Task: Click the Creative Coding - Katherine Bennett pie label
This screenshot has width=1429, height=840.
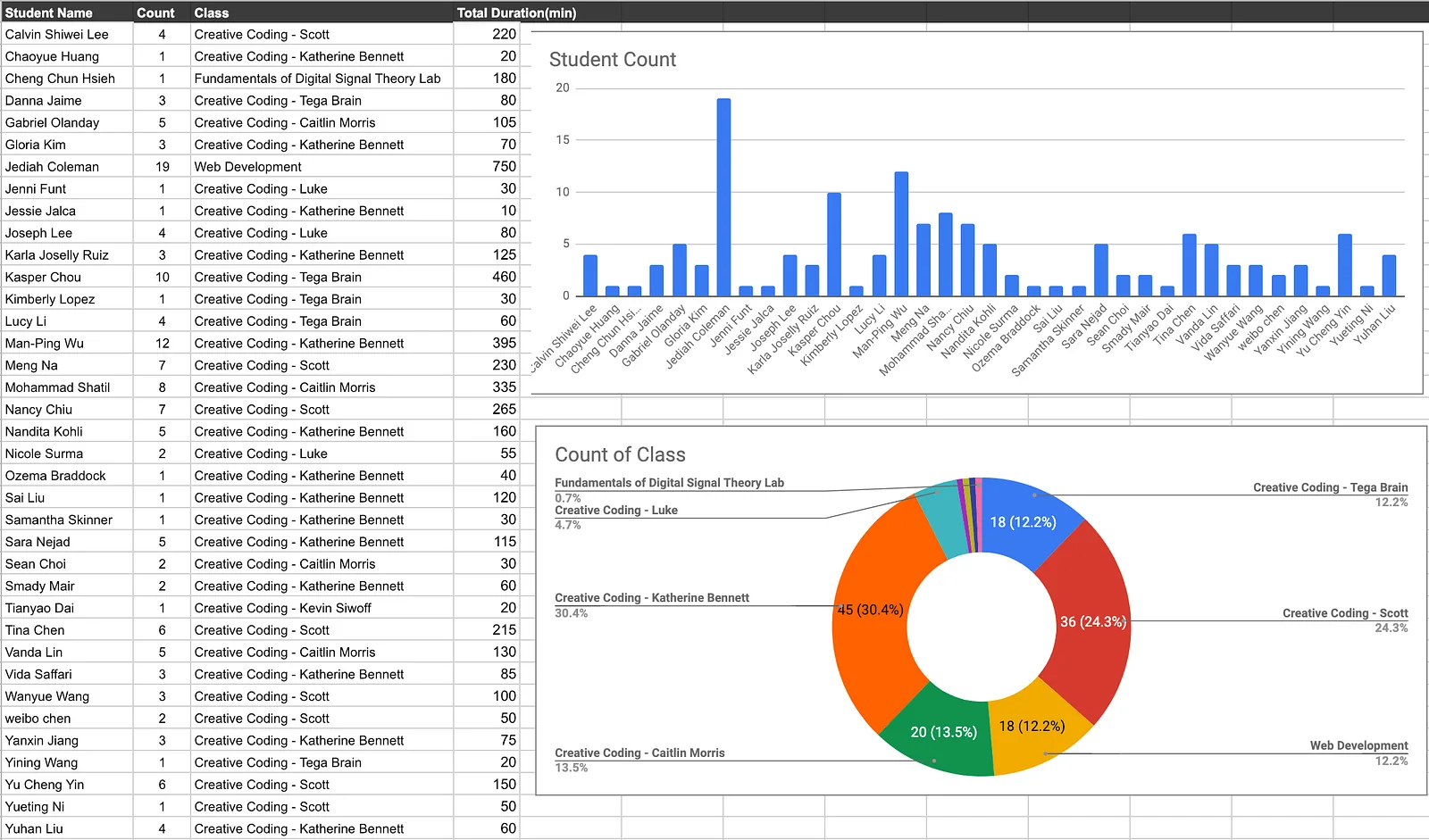Action: pos(652,597)
